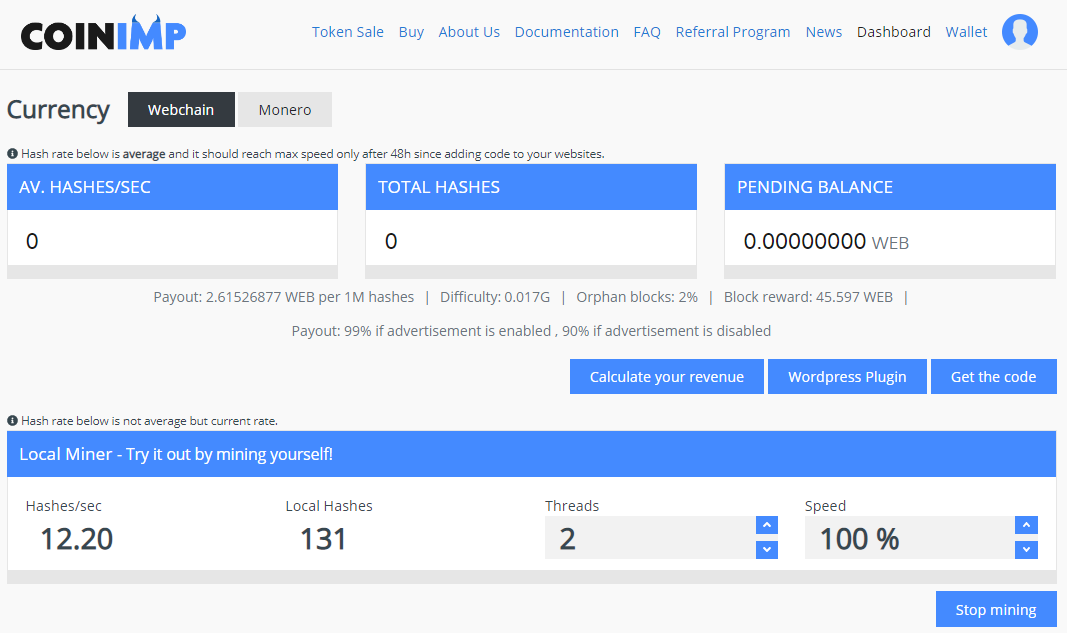
Task: Click the Currency heading
Action: point(58,110)
